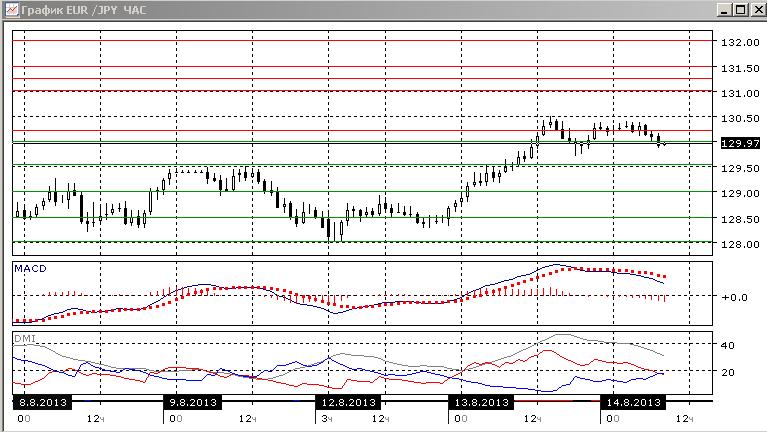
Task: Select the 14.8.2013 date marker
Action: 633,403
